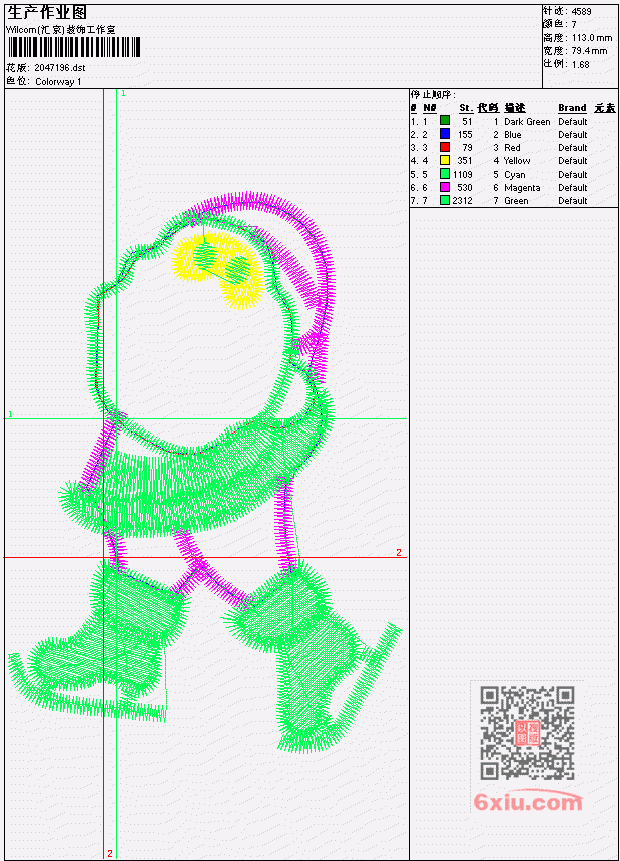This screenshot has height=861, width=620.
Task: Click 'Default' brand in the Dark Green row
Action: 573,121
